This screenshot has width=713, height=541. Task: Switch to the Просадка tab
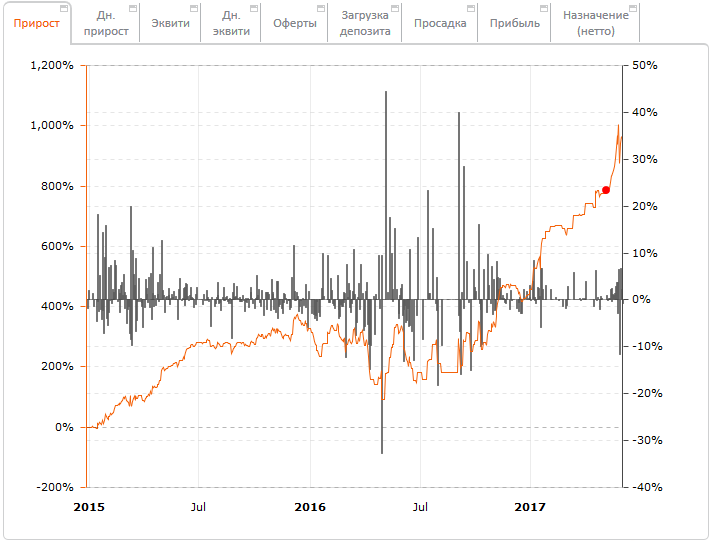click(x=441, y=23)
